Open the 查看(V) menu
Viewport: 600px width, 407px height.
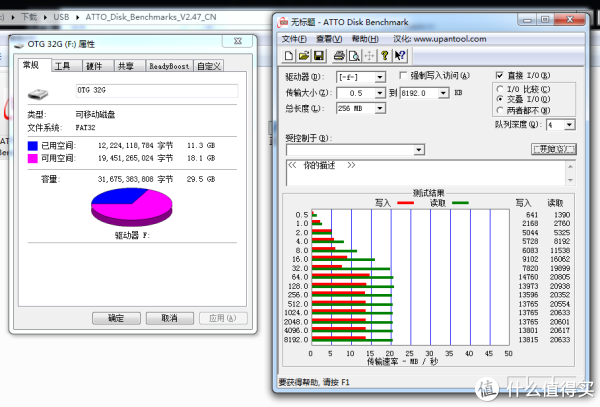coord(329,39)
